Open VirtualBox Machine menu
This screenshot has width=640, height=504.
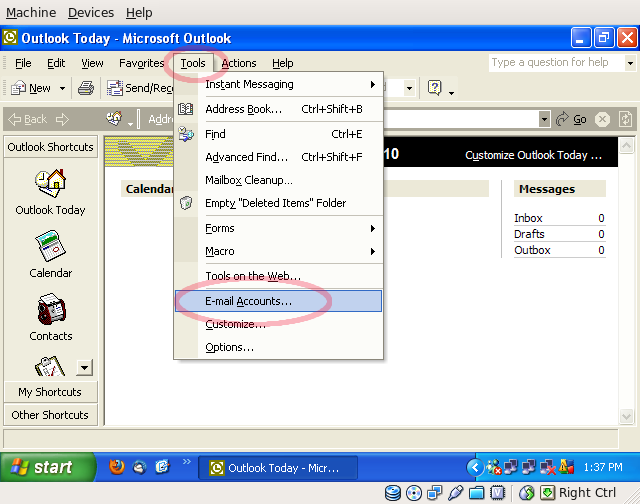31,13
